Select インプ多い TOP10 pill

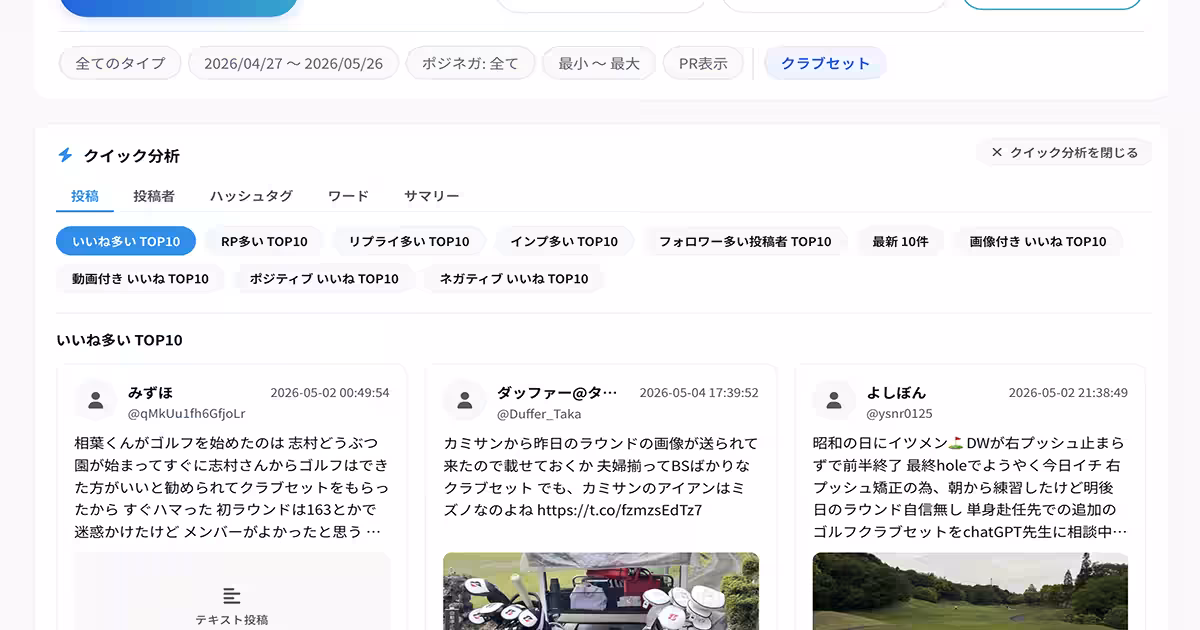[564, 241]
